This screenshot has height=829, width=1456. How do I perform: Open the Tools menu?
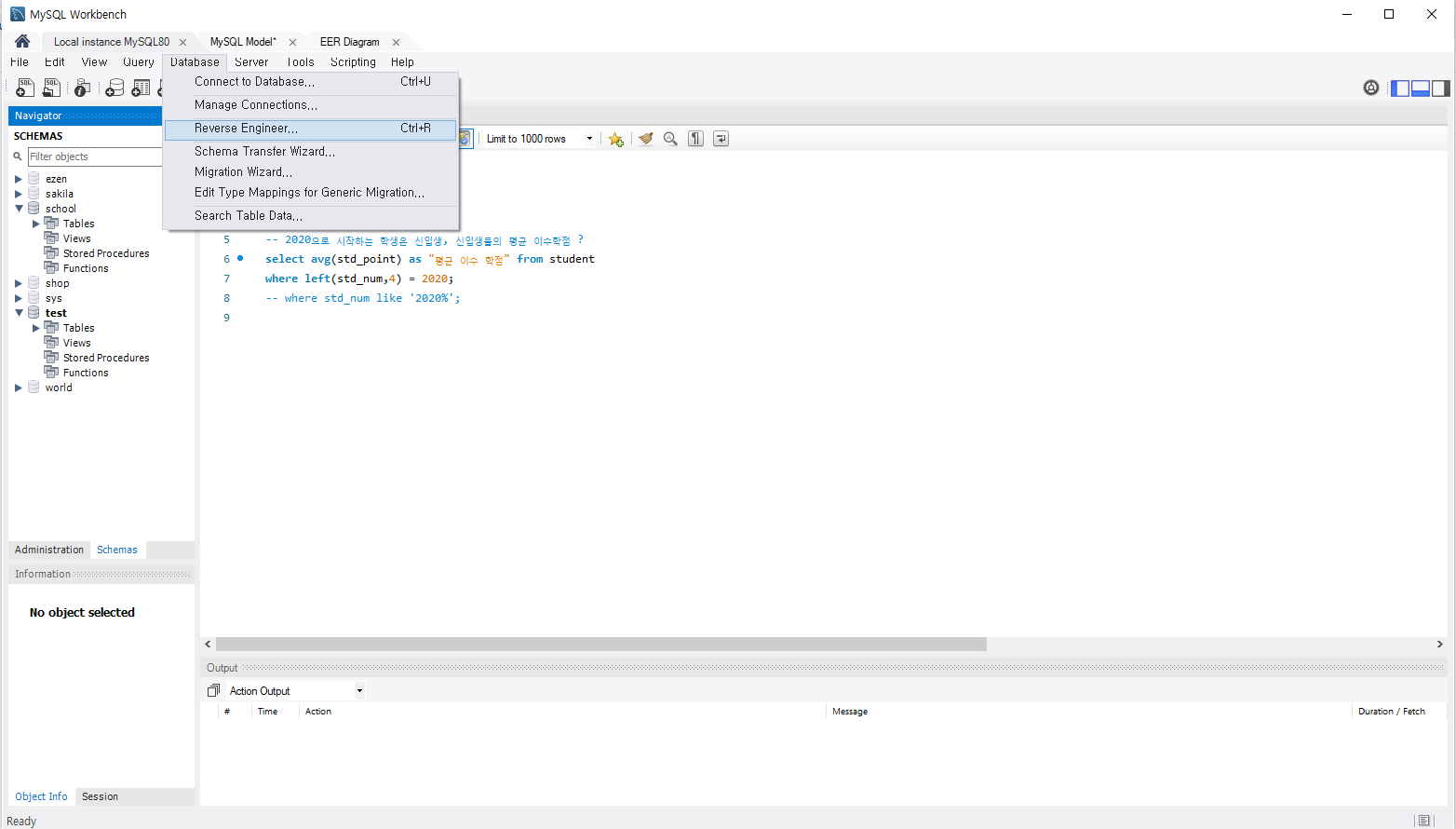tap(300, 61)
